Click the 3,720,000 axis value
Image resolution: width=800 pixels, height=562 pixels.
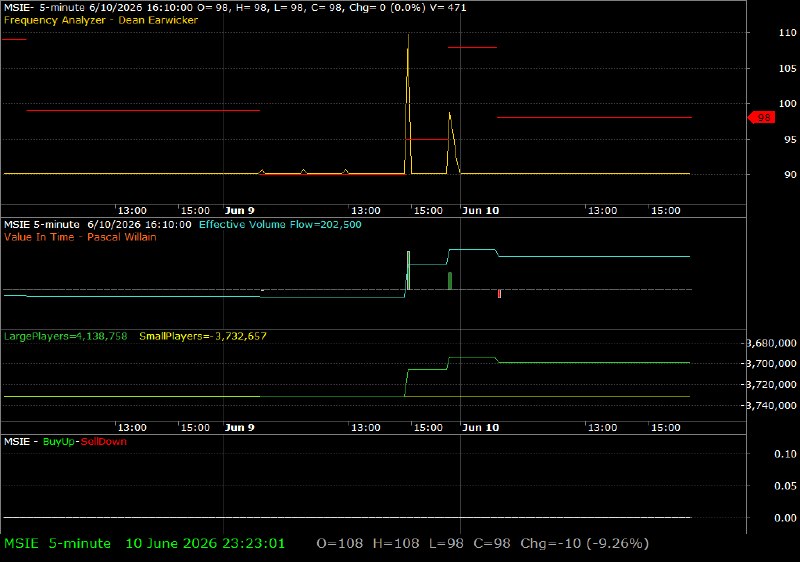[x=771, y=385]
